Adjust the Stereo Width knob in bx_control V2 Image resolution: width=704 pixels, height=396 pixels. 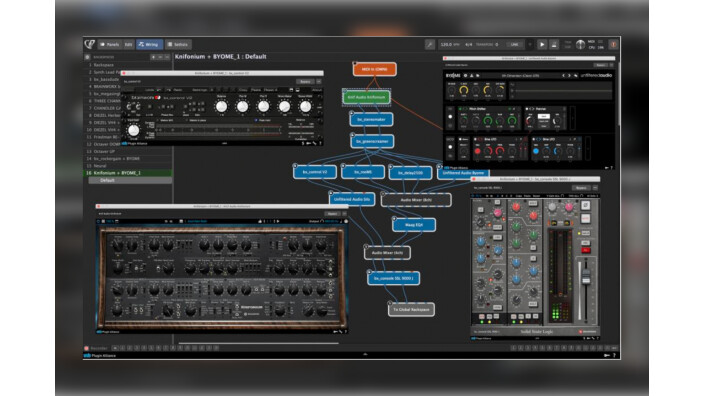pyautogui.click(x=305, y=106)
